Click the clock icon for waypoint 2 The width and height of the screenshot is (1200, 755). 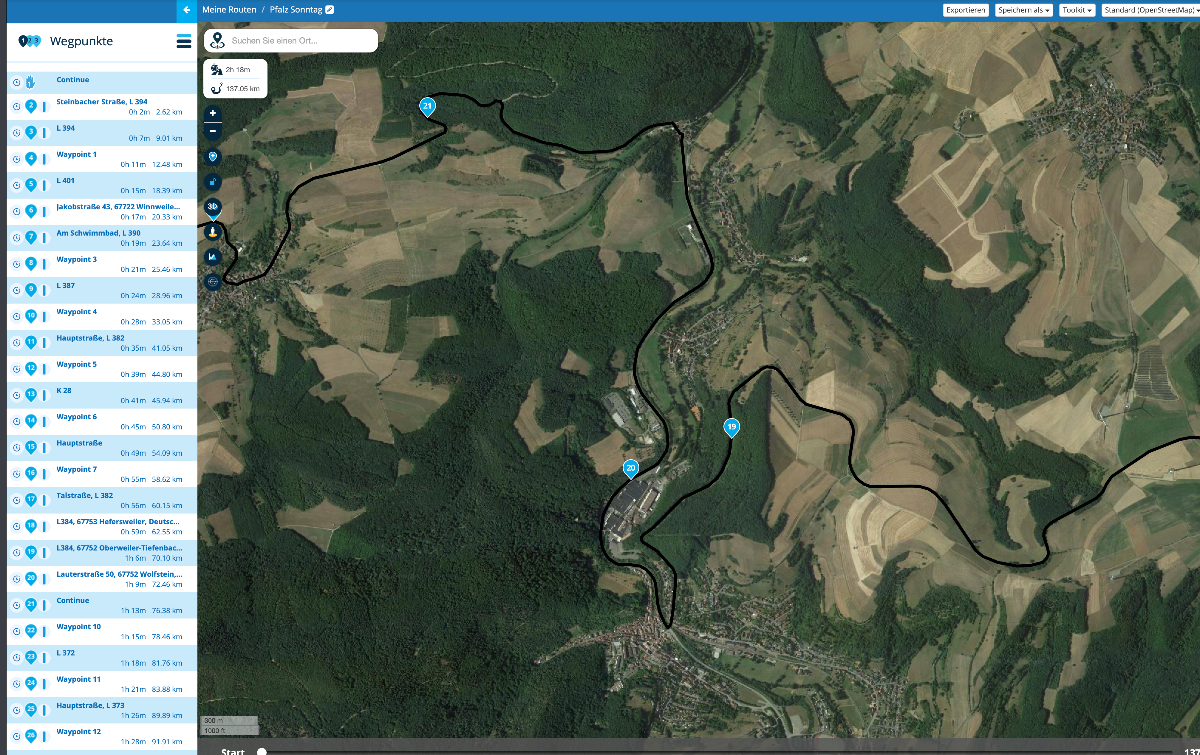16,106
